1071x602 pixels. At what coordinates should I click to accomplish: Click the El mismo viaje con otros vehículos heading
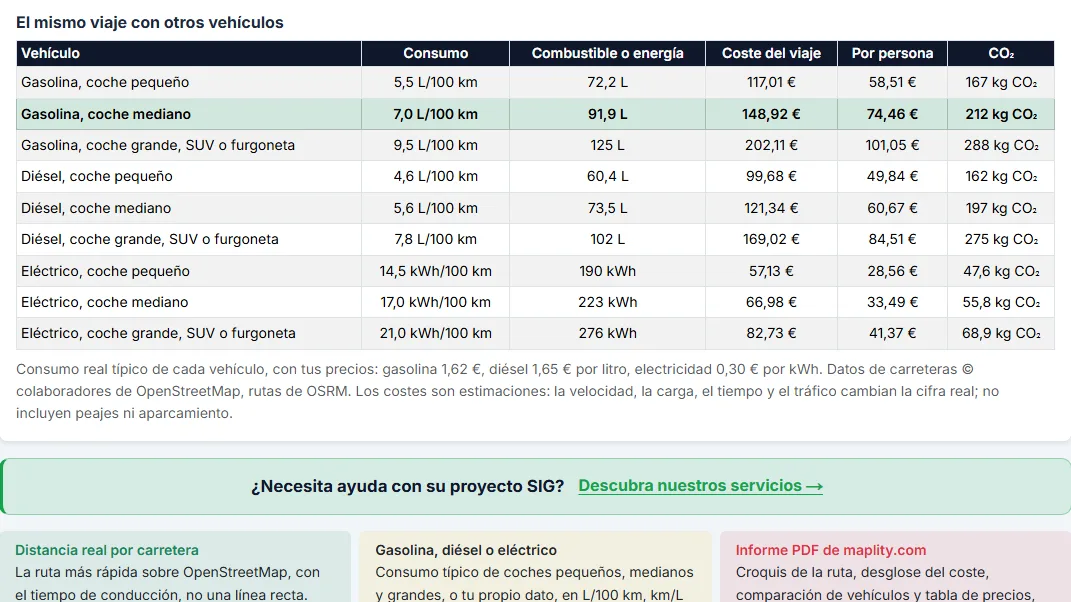tap(150, 23)
